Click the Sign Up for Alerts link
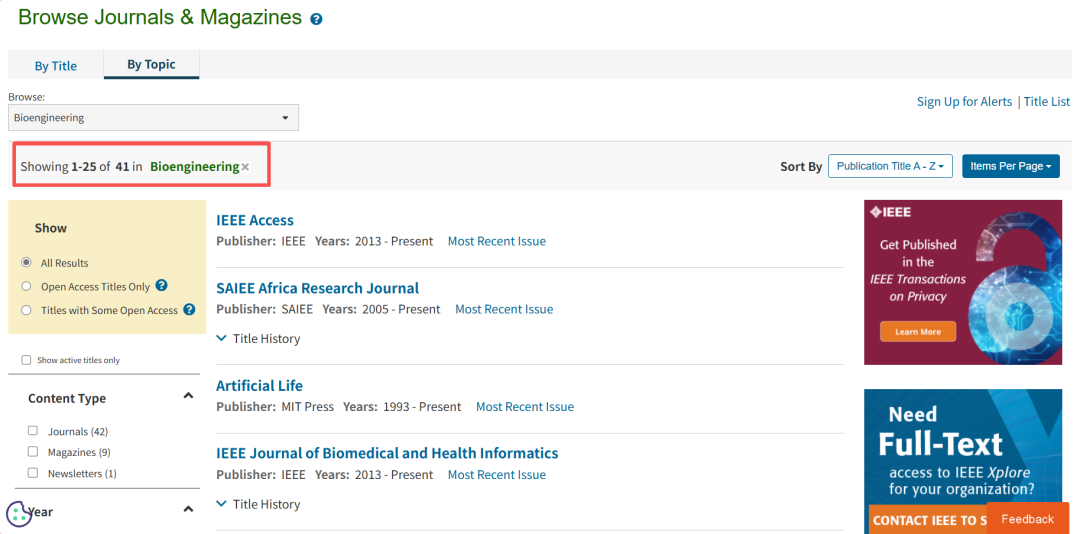This screenshot has width=1080, height=534. 964,101
